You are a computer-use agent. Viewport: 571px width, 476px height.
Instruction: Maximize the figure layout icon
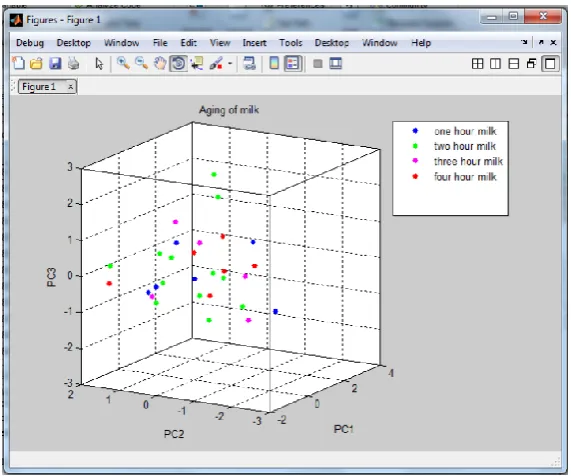(x=550, y=64)
